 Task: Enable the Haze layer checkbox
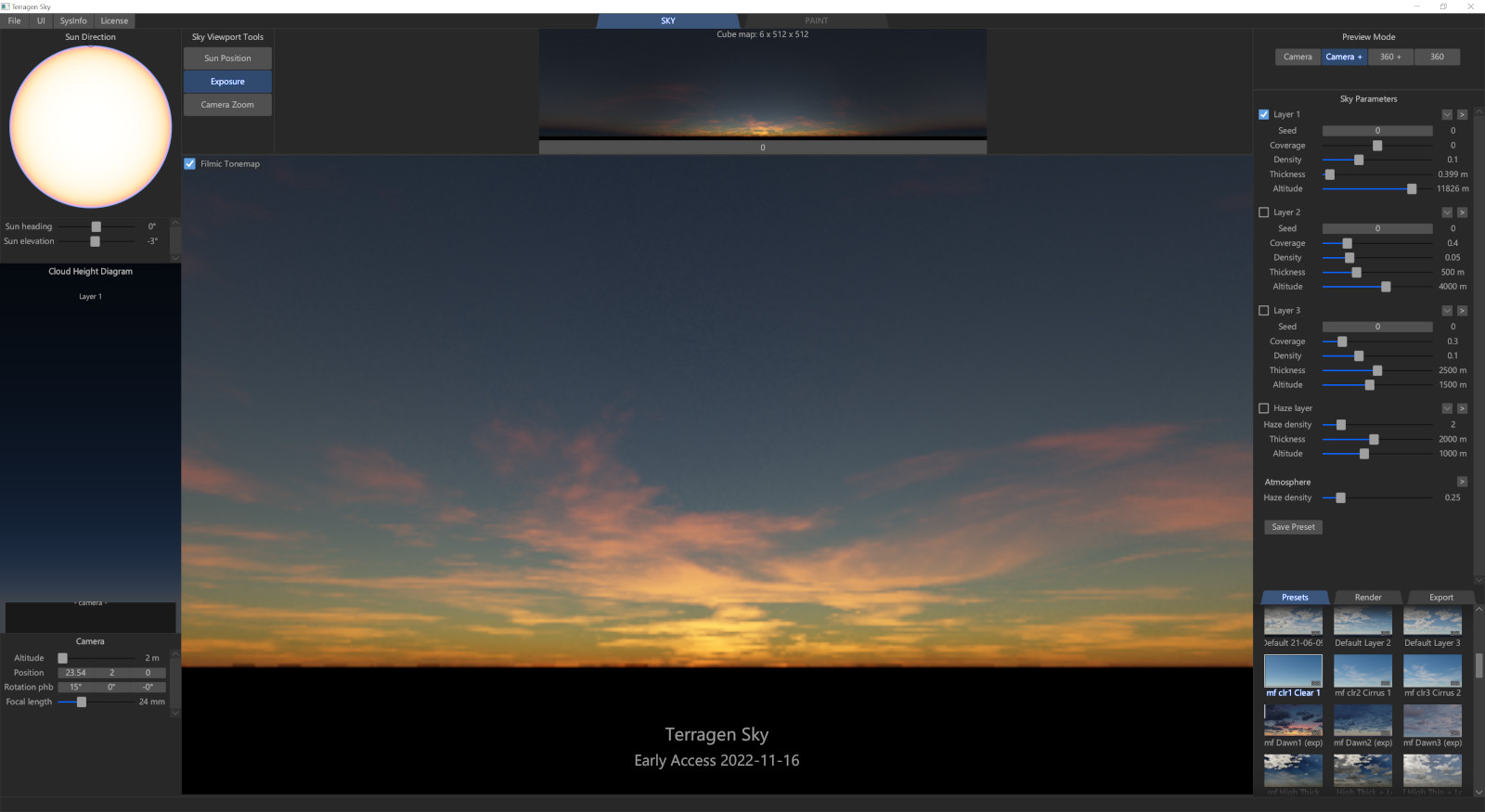pyautogui.click(x=1263, y=408)
